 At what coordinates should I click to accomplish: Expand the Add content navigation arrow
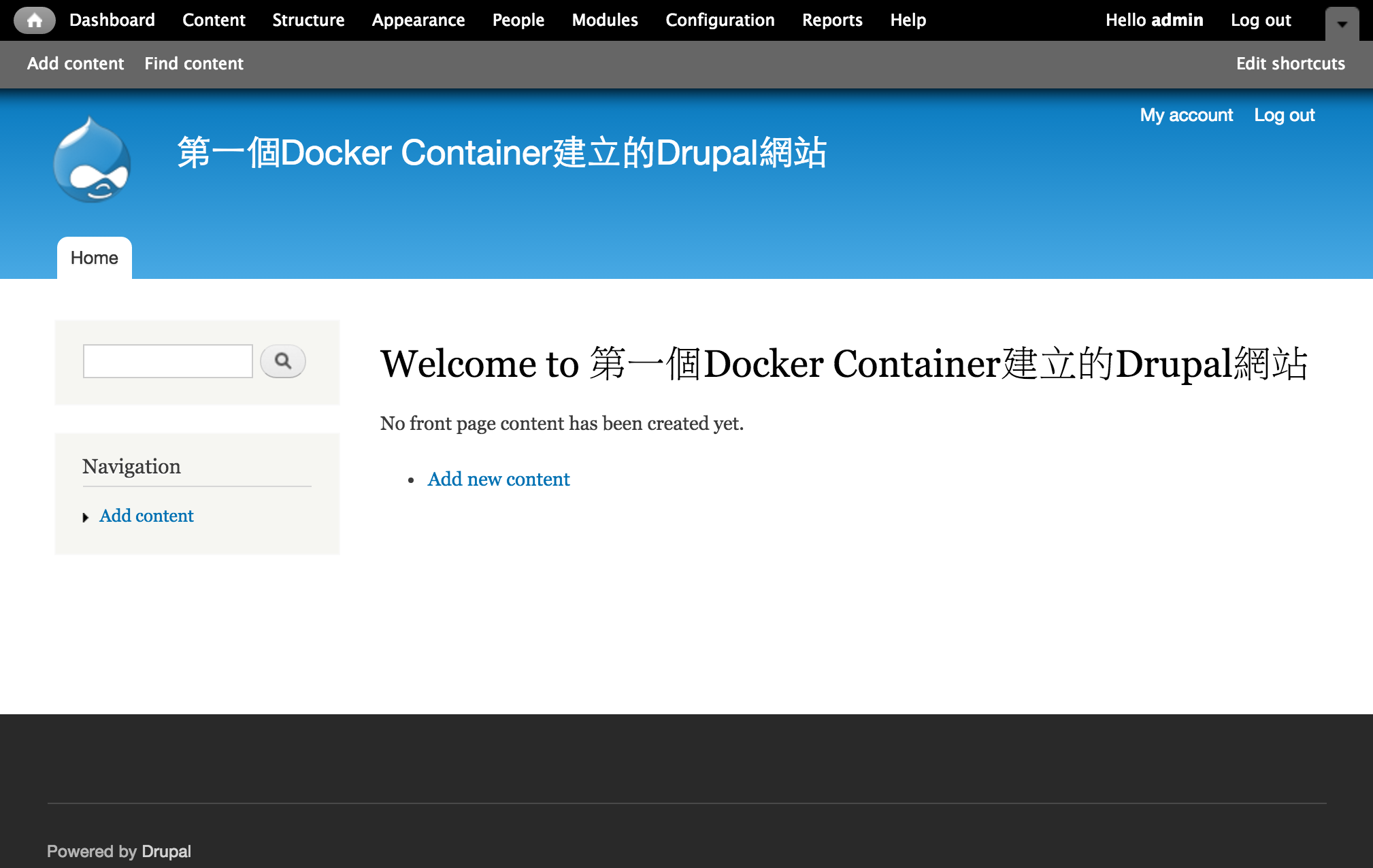86,518
